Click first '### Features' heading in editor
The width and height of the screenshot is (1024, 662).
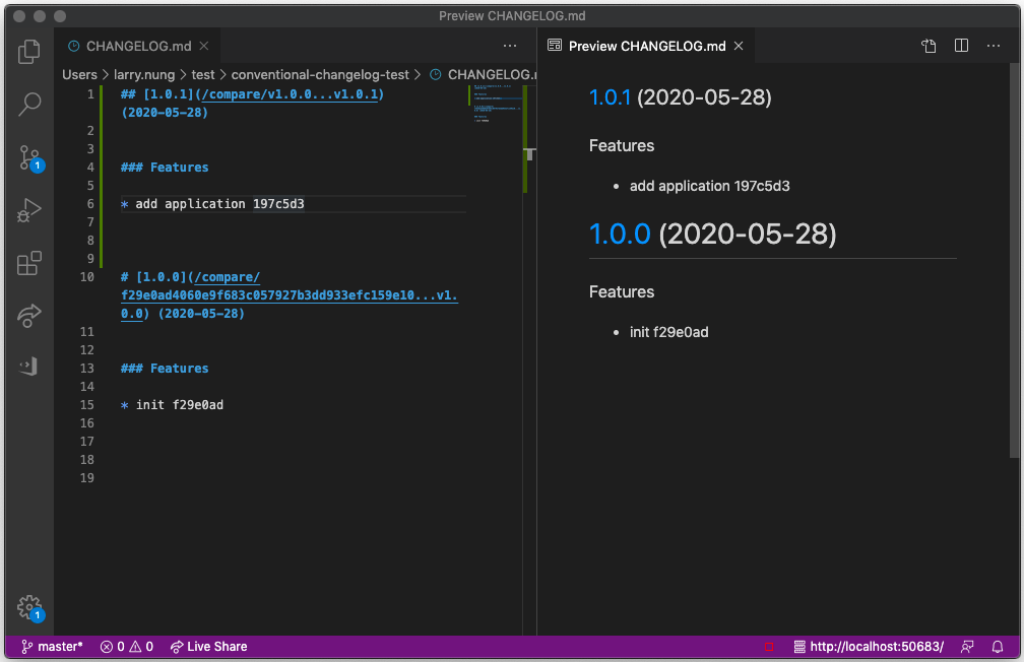tap(165, 168)
